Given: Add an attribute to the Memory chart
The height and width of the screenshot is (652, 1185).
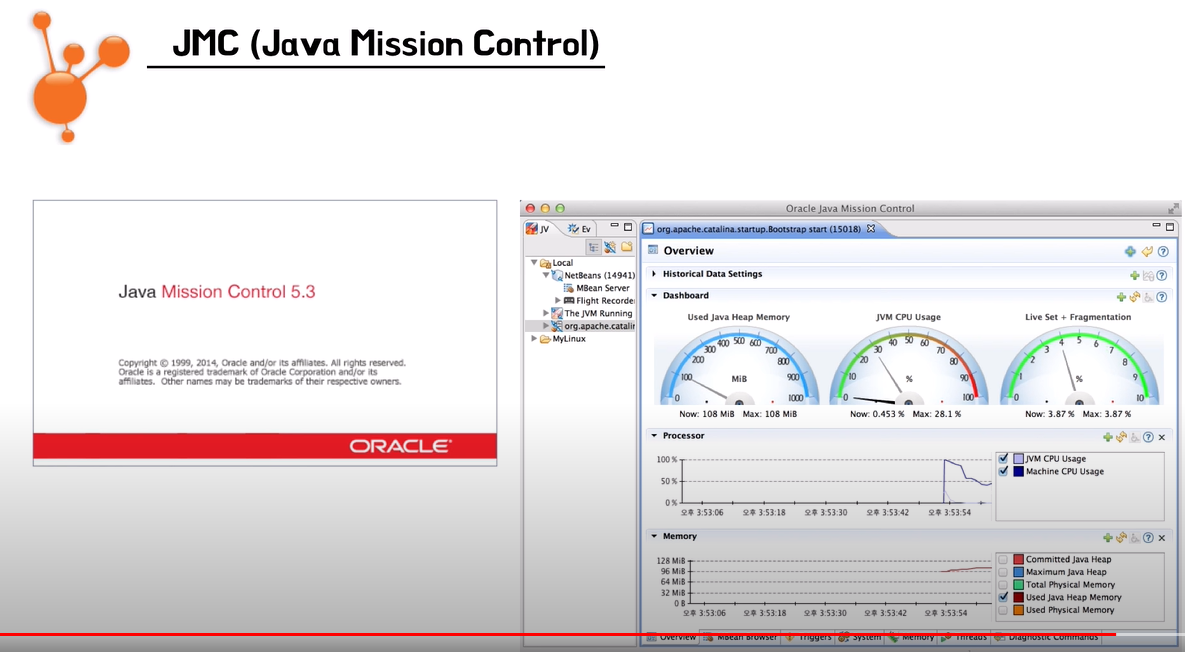Looking at the screenshot, I should coord(1107,537).
